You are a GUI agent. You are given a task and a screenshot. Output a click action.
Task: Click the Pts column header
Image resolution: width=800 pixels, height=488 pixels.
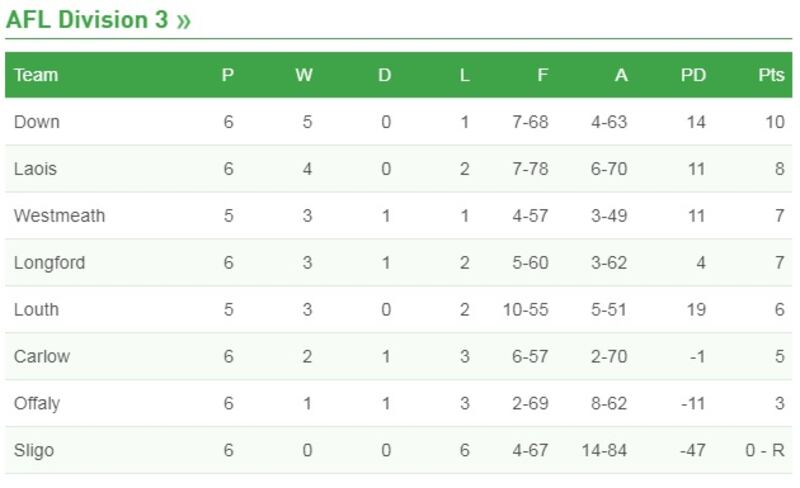coord(771,75)
